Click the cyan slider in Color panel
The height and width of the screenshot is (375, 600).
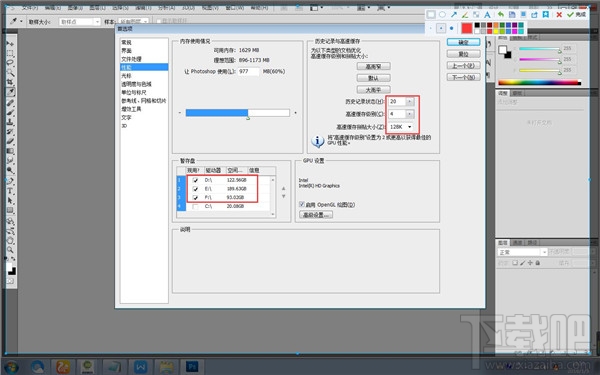click(x=540, y=49)
